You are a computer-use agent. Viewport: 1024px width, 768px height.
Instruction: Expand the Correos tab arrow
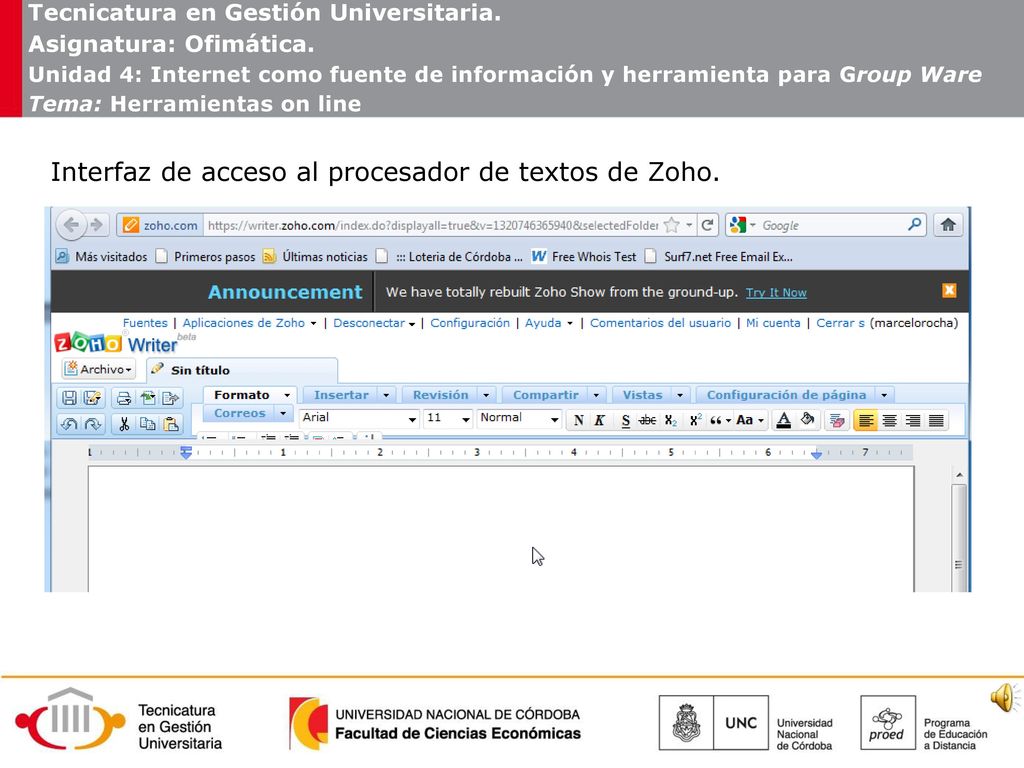[283, 413]
